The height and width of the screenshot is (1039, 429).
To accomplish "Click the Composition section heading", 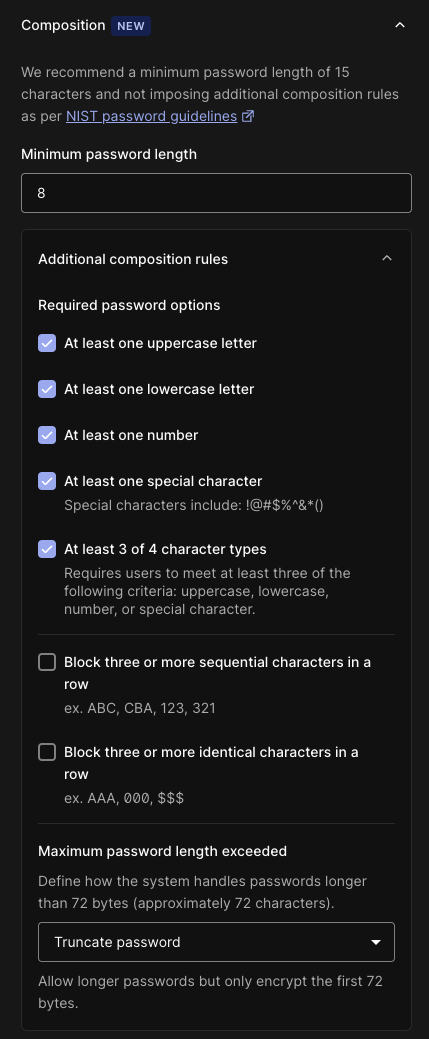I will (63, 25).
